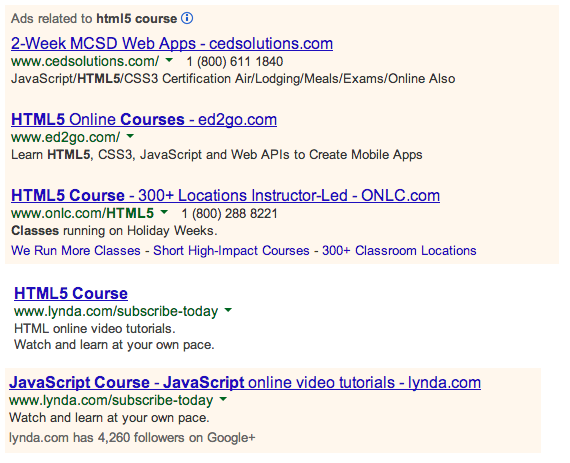This screenshot has width=570, height=463.
Task: Click 'lynda.com has 4,260 followers on Google+' text
Action: tap(132, 438)
